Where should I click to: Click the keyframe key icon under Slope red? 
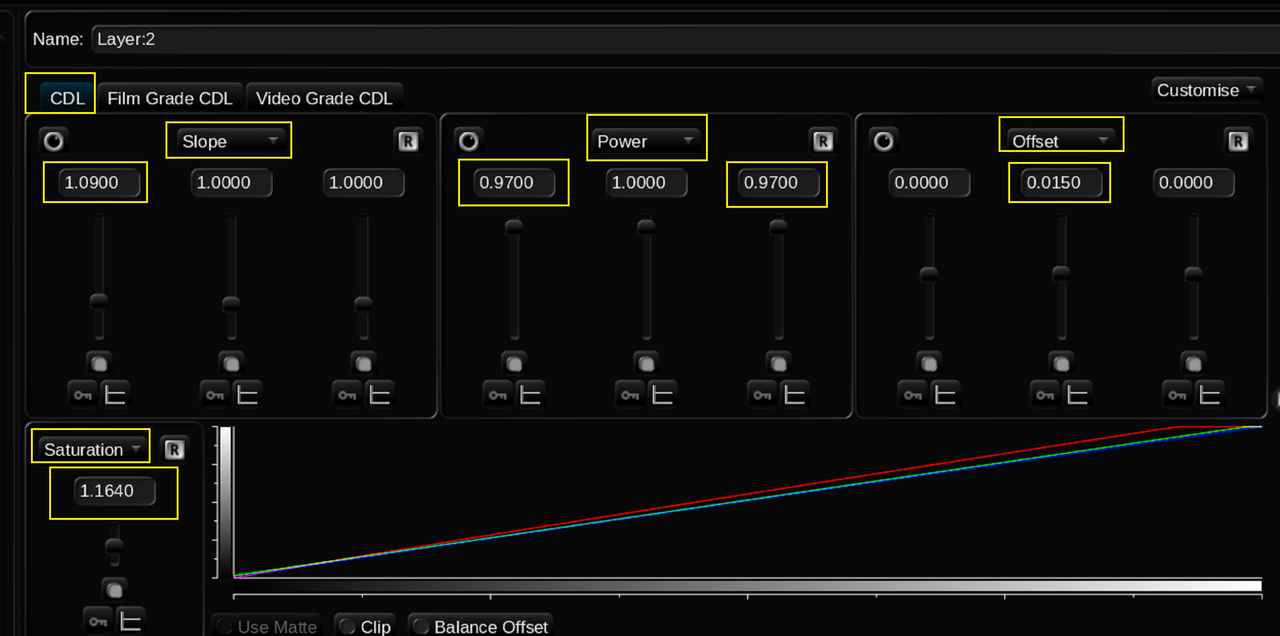[83, 395]
